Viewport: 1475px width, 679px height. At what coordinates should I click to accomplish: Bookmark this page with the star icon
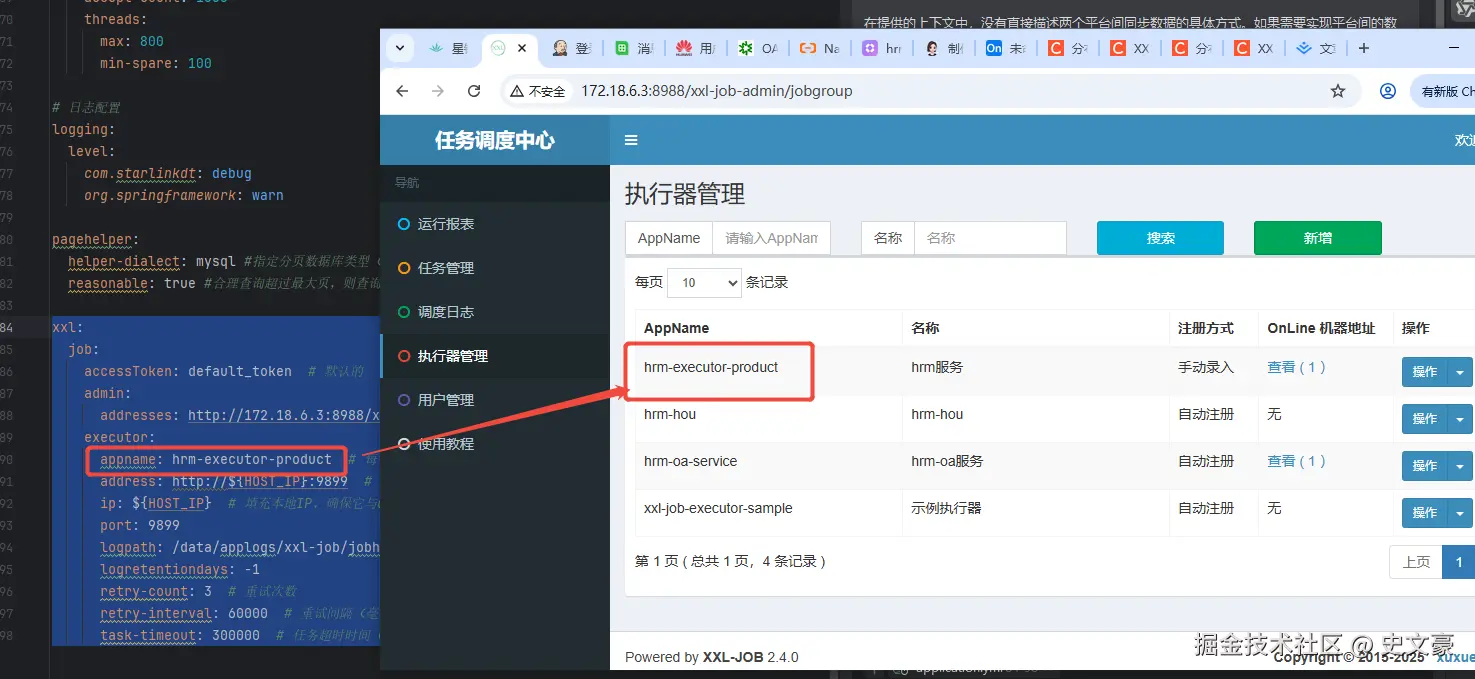pyautogui.click(x=1338, y=91)
